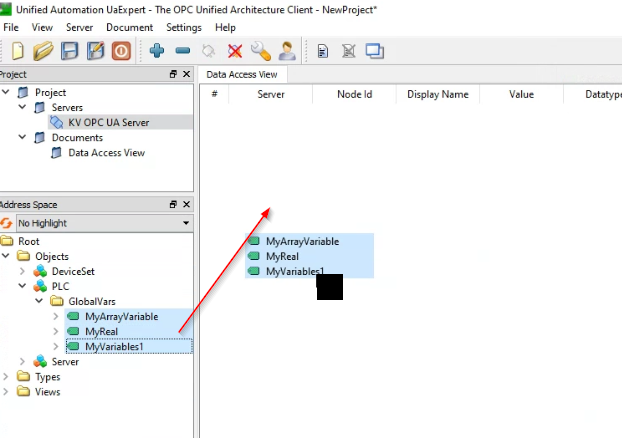This screenshot has width=622, height=438.
Task: Close the Project panel
Action: (186, 74)
